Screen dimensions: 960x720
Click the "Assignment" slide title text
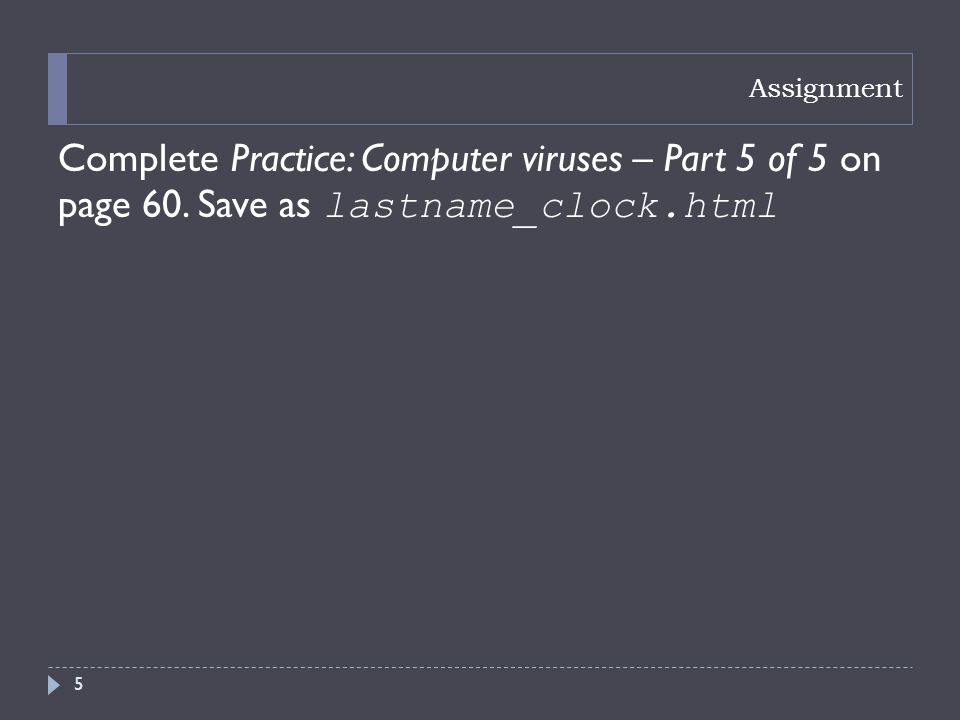point(825,89)
